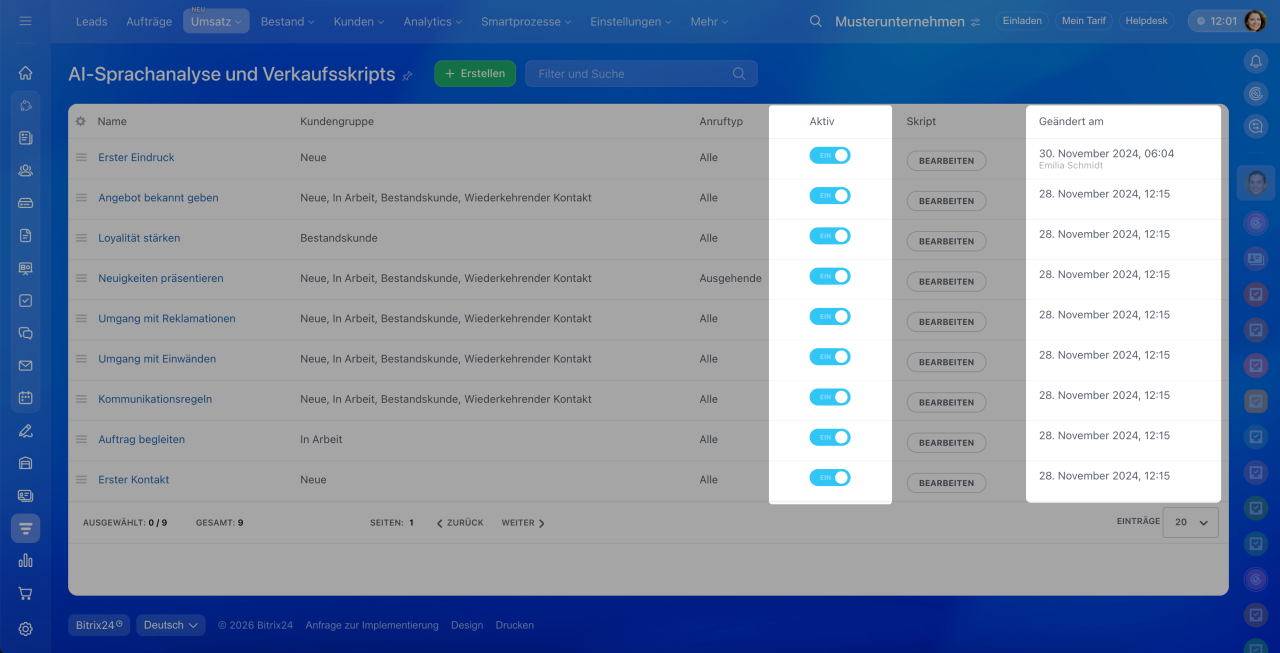
Task: Open the Analytics menu
Action: 432,21
